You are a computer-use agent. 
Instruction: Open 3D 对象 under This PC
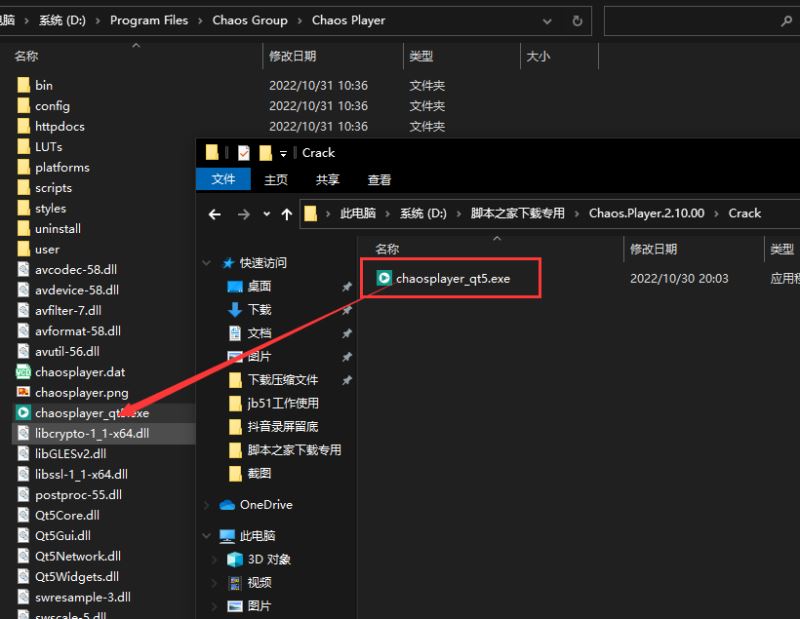pos(269,559)
